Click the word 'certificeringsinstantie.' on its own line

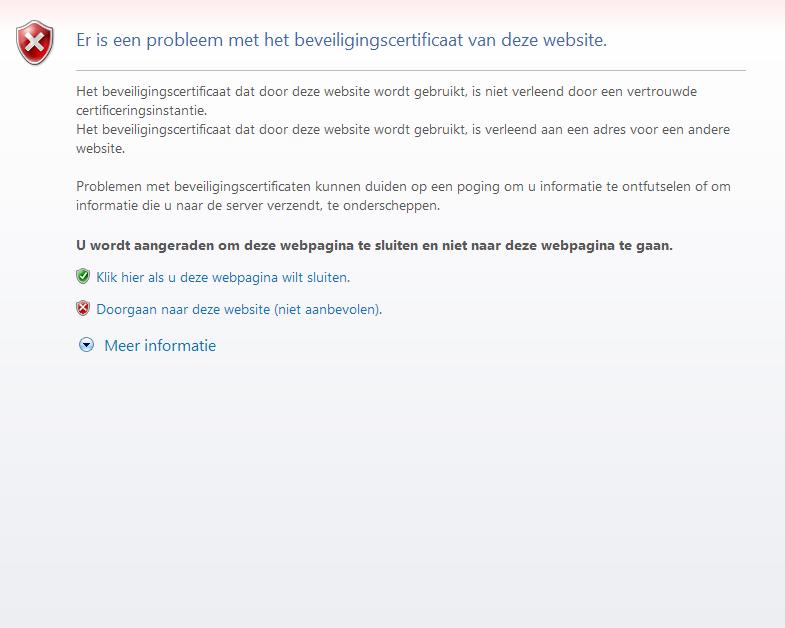141,110
